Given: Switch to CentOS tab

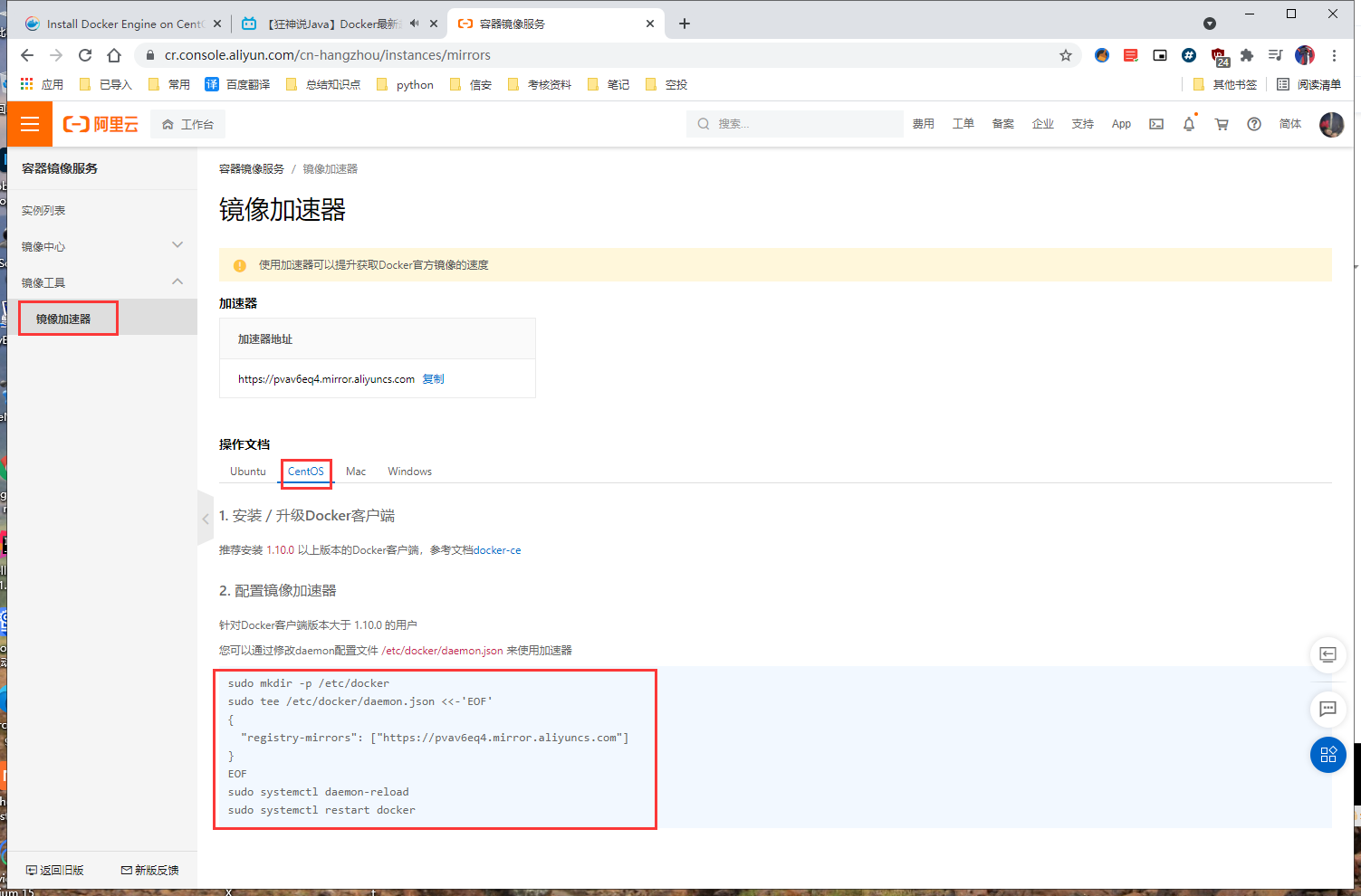Looking at the screenshot, I should (x=306, y=472).
